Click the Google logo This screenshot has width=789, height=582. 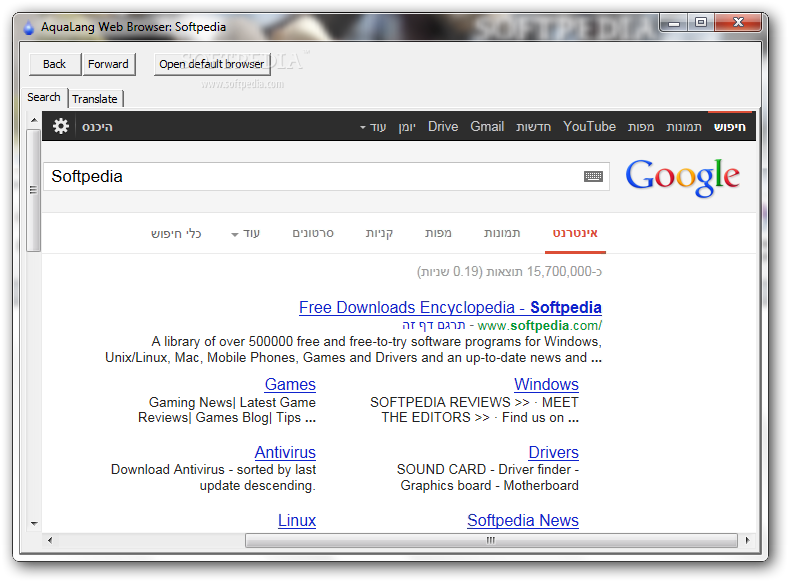pyautogui.click(x=682, y=177)
